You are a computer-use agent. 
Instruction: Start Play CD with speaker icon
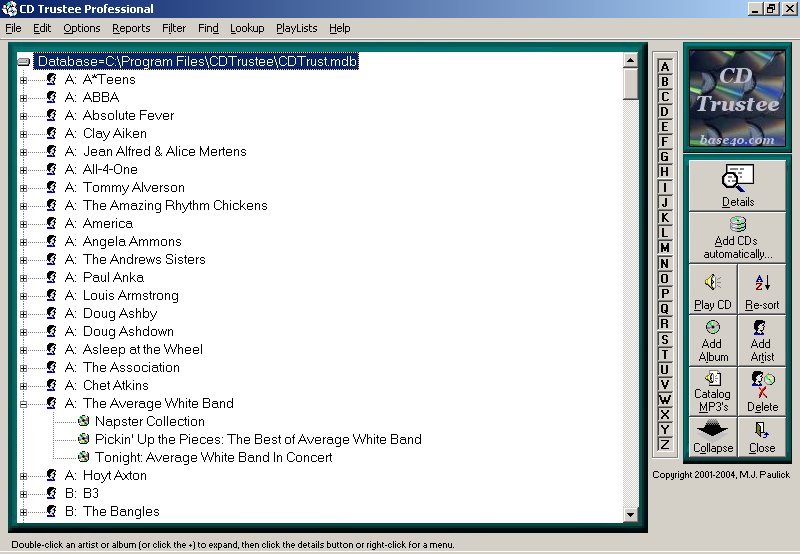(x=713, y=289)
